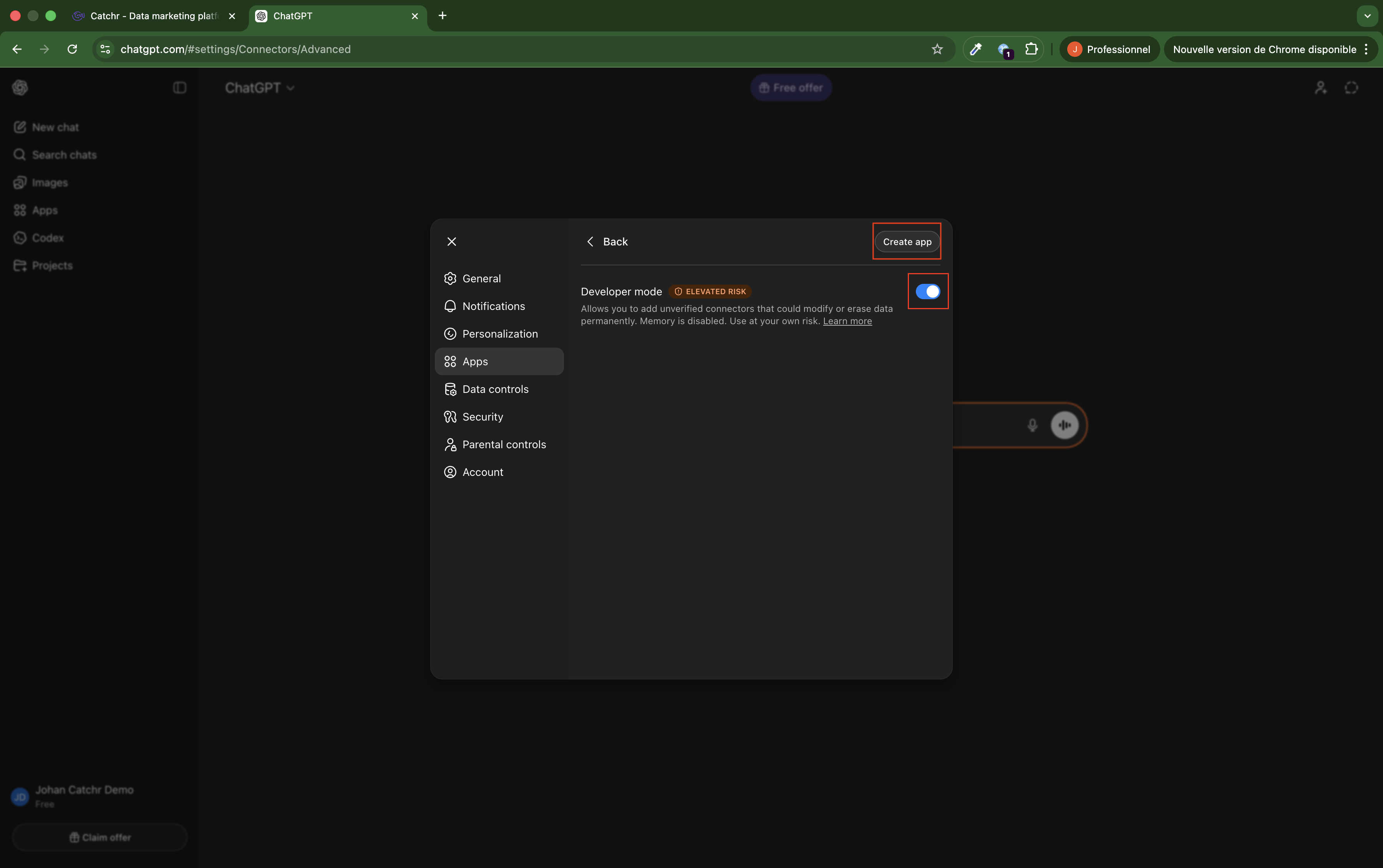Select Data controls settings
Viewport: 1383px width, 868px height.
pos(495,389)
